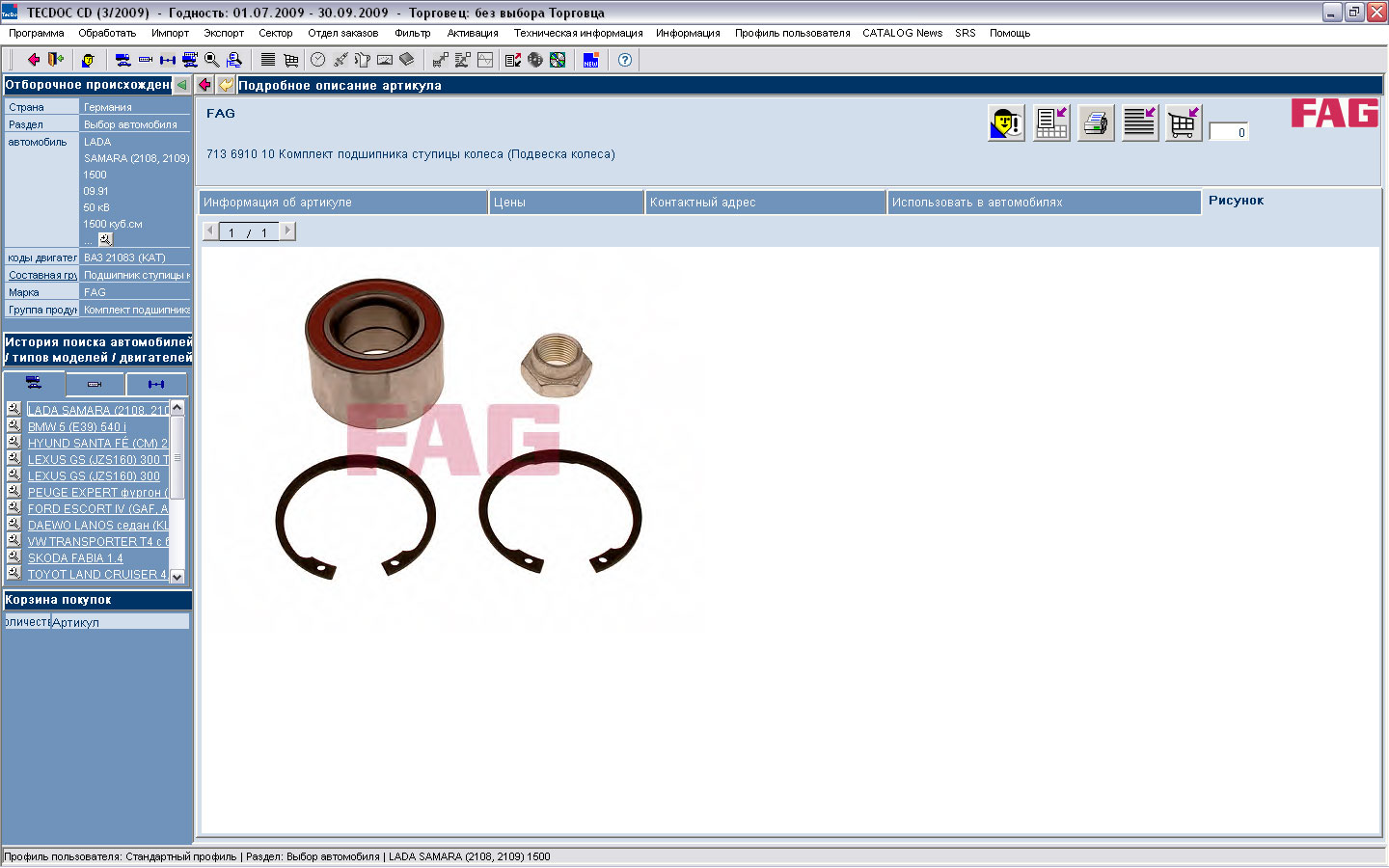Viewport: 1389px width, 868px height.
Task: Click the engine search toolbar icon
Action: (146, 60)
